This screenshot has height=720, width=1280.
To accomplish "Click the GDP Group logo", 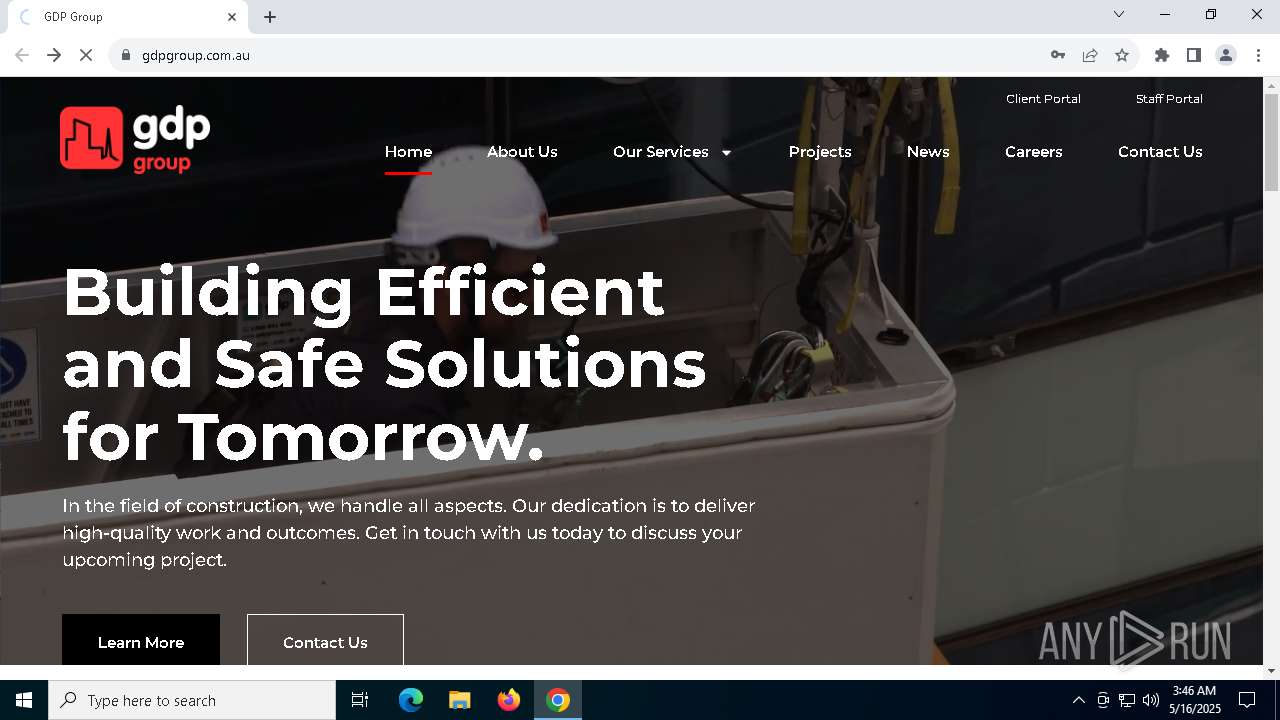I will [x=135, y=138].
